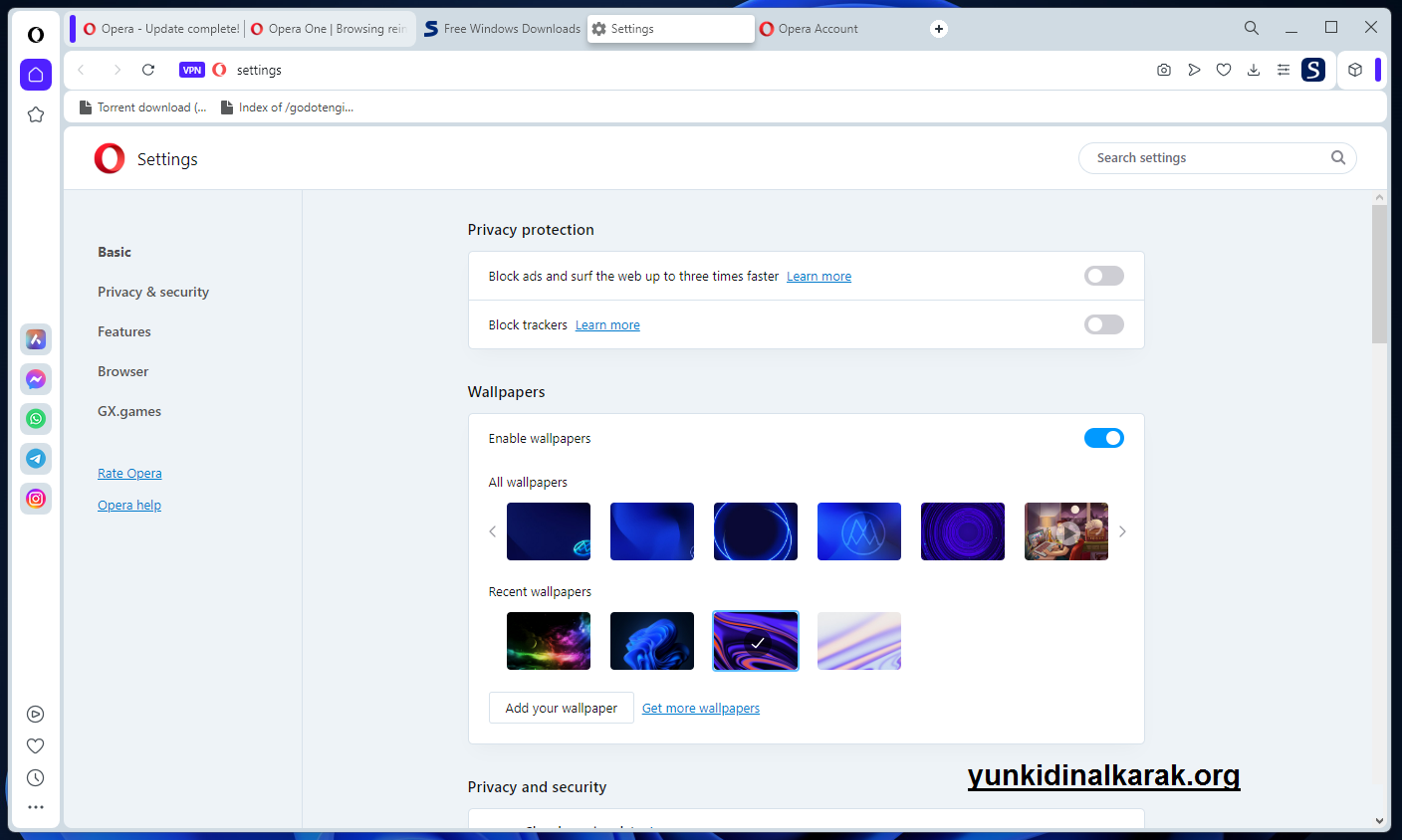Open the Rate Opera link
This screenshot has height=840, width=1402.
[x=129, y=474]
